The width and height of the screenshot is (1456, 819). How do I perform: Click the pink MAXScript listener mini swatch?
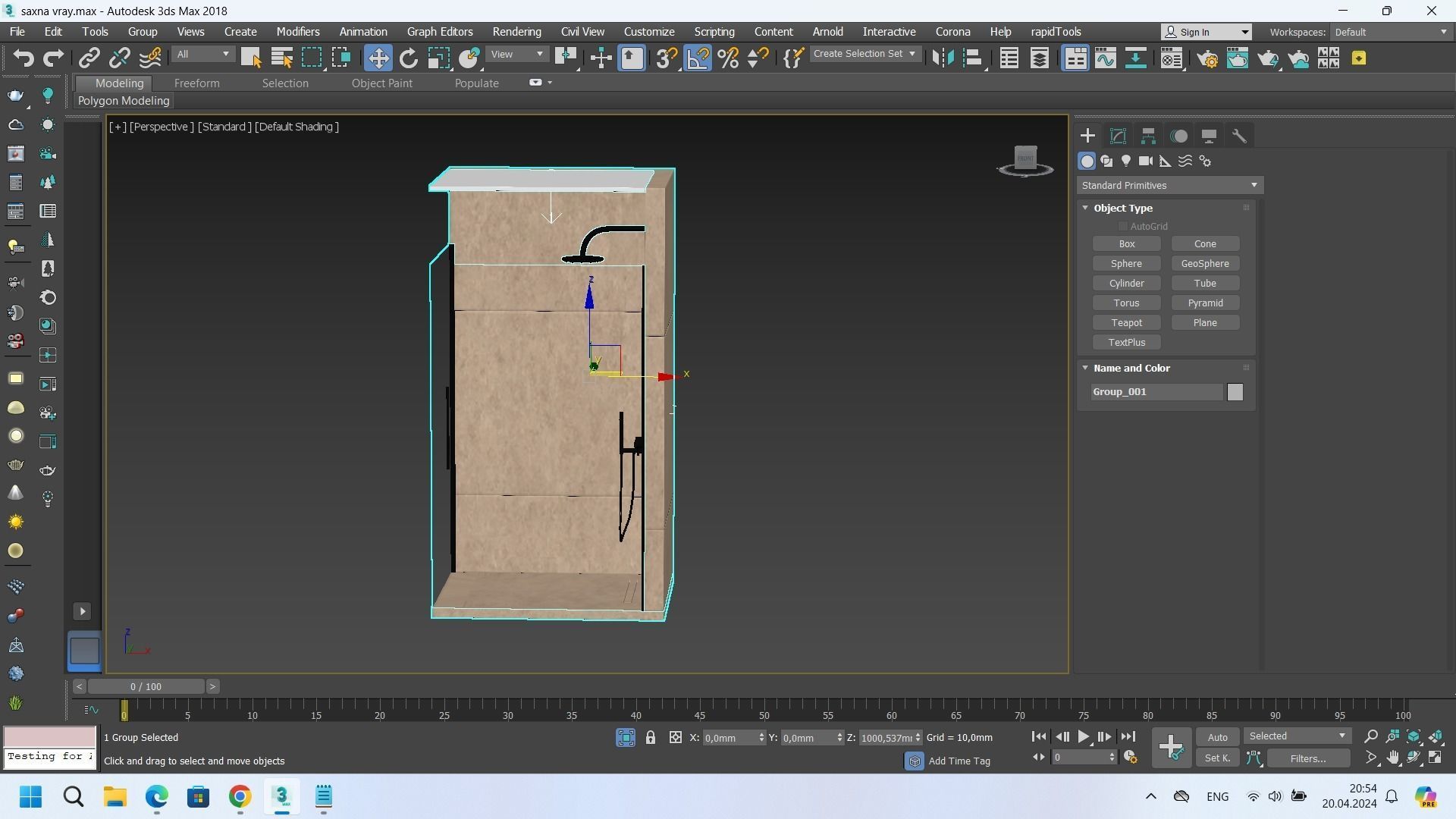(50, 736)
